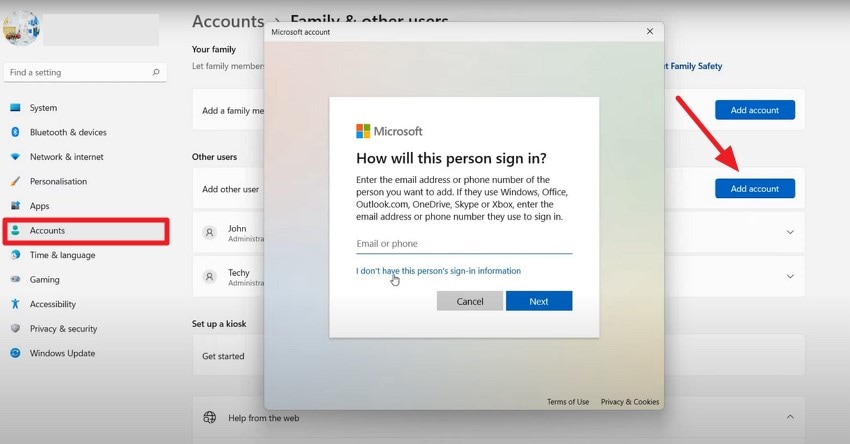Click the profile picture avatar

[22, 28]
